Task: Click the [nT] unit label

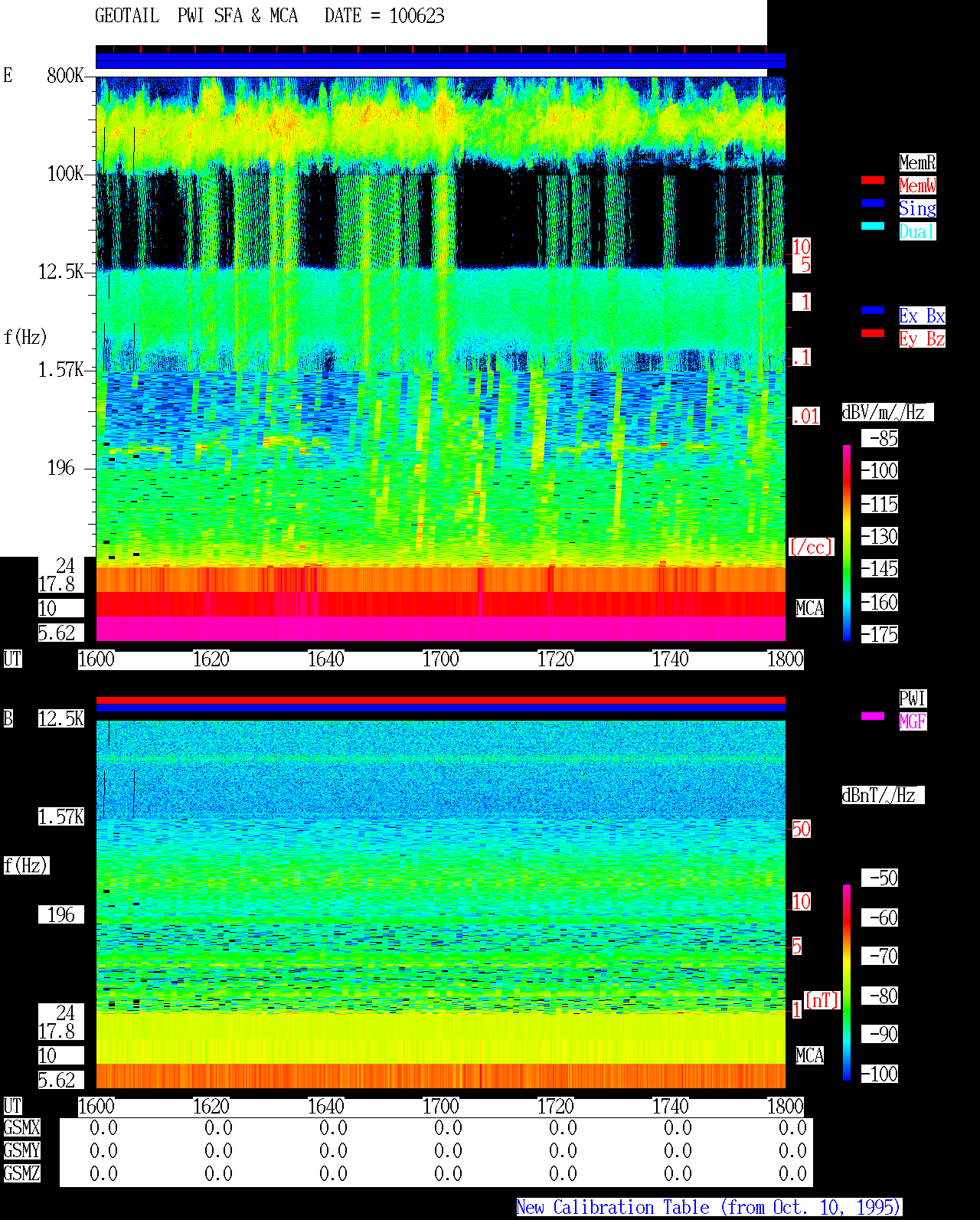Action: point(822,1000)
